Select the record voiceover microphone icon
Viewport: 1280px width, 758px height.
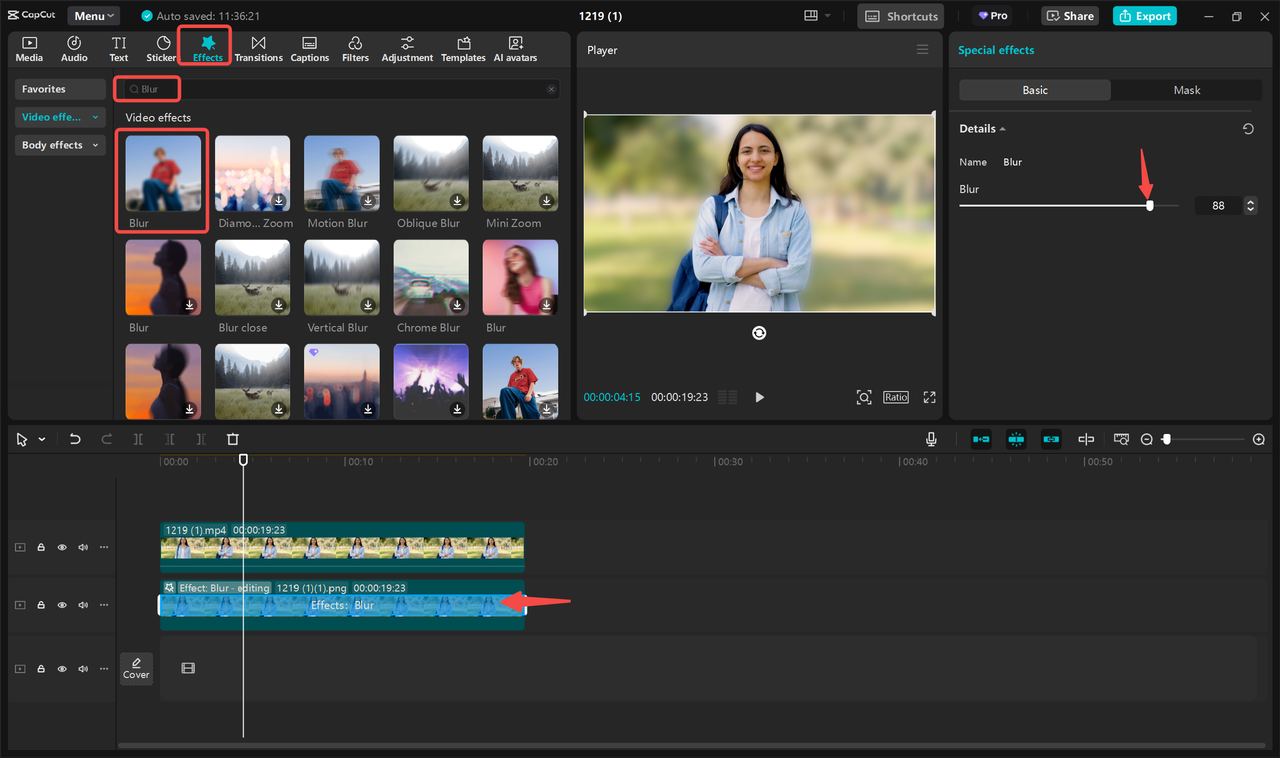tap(931, 438)
